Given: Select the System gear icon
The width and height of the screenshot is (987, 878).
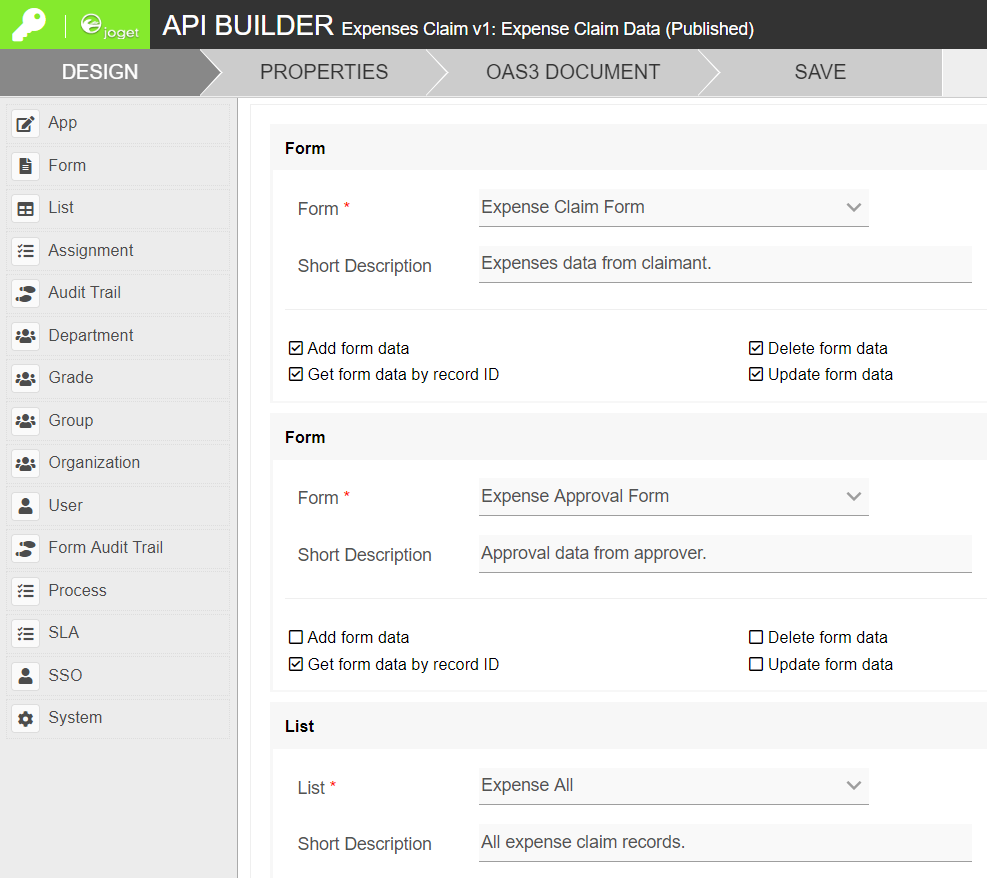Looking at the screenshot, I should coord(26,718).
